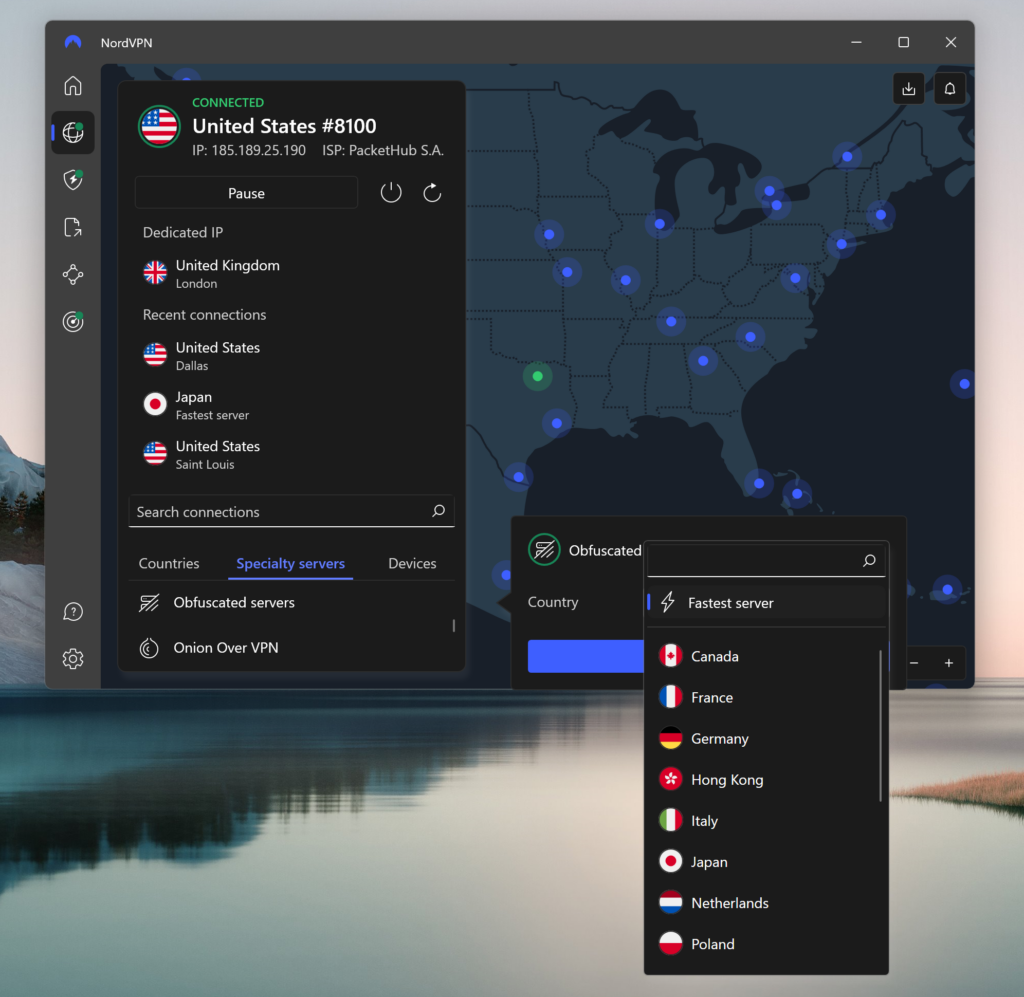Maximize the NordVPN window
The width and height of the screenshot is (1024, 997).
[x=903, y=42]
